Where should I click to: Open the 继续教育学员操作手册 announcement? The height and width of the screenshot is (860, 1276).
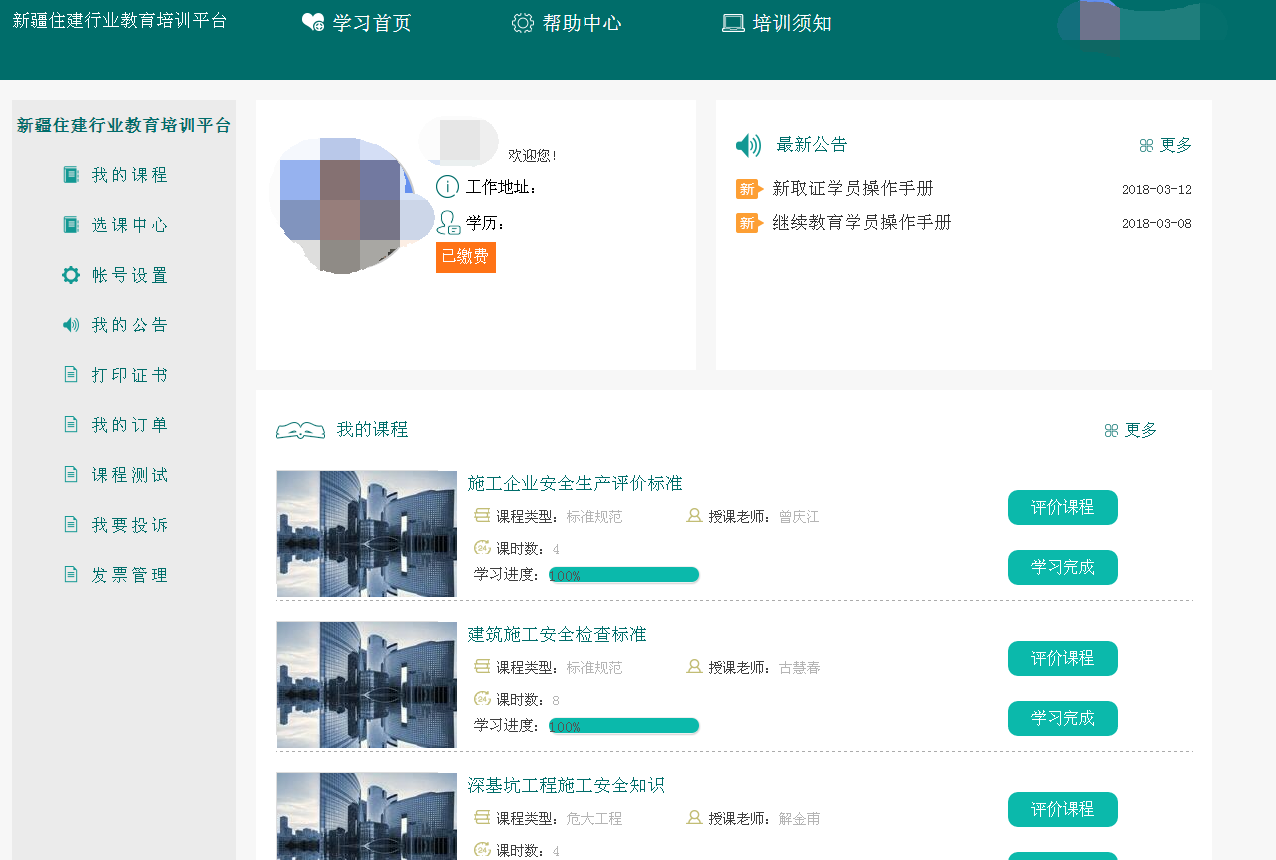coord(861,223)
